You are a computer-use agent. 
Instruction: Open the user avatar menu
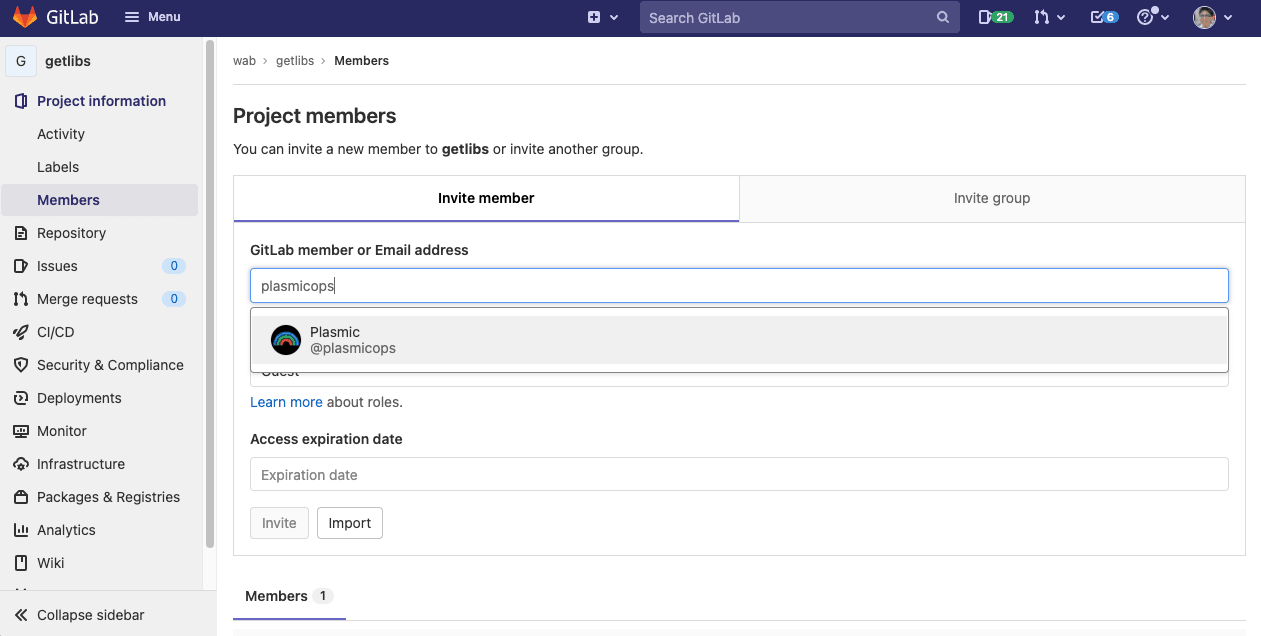[1212, 17]
